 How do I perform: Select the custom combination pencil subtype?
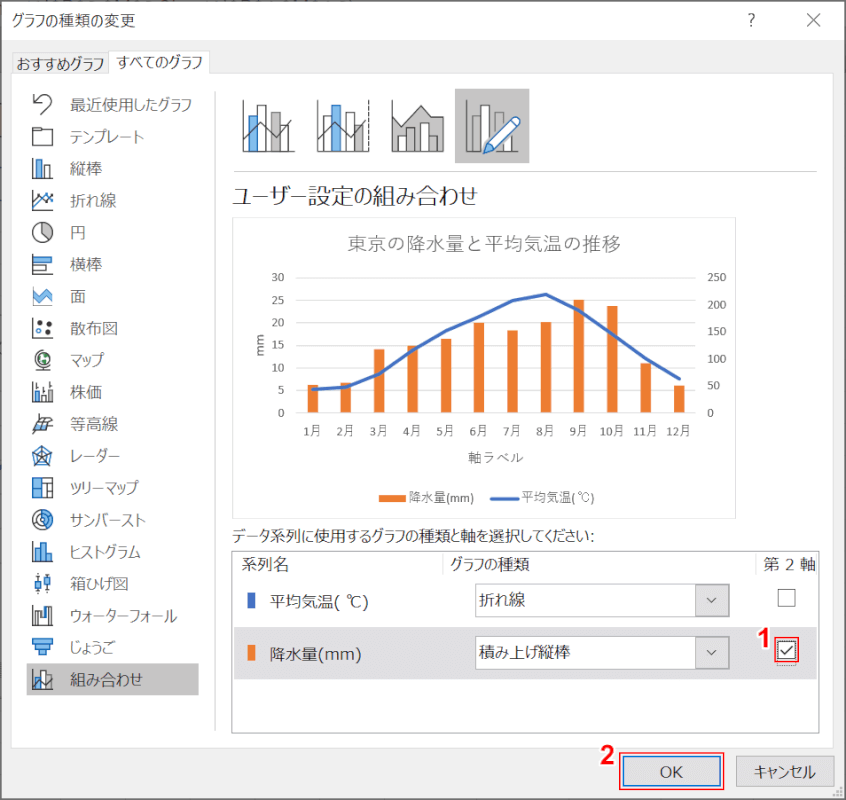pyautogui.click(x=492, y=126)
